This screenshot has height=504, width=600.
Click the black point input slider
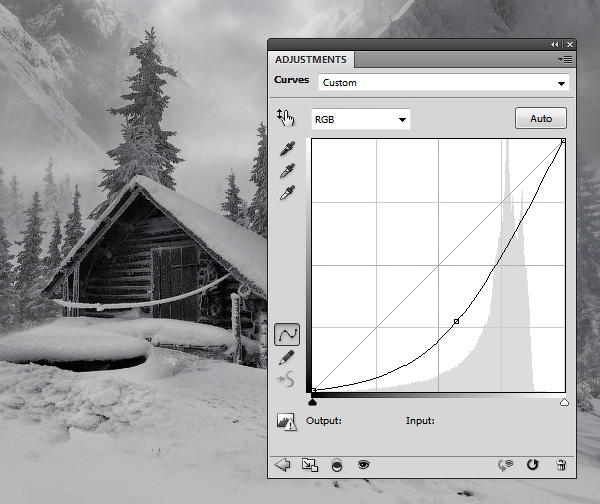point(313,402)
